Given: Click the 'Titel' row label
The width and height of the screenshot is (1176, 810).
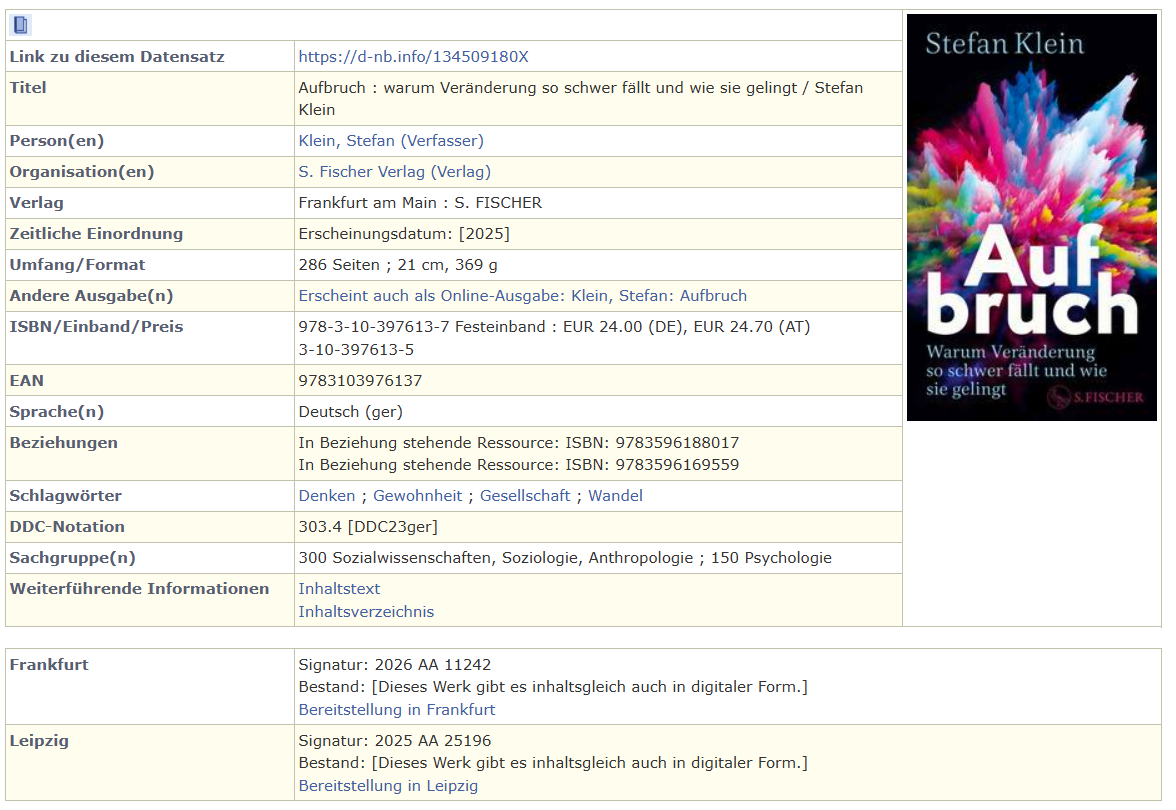Looking at the screenshot, I should pos(28,88).
